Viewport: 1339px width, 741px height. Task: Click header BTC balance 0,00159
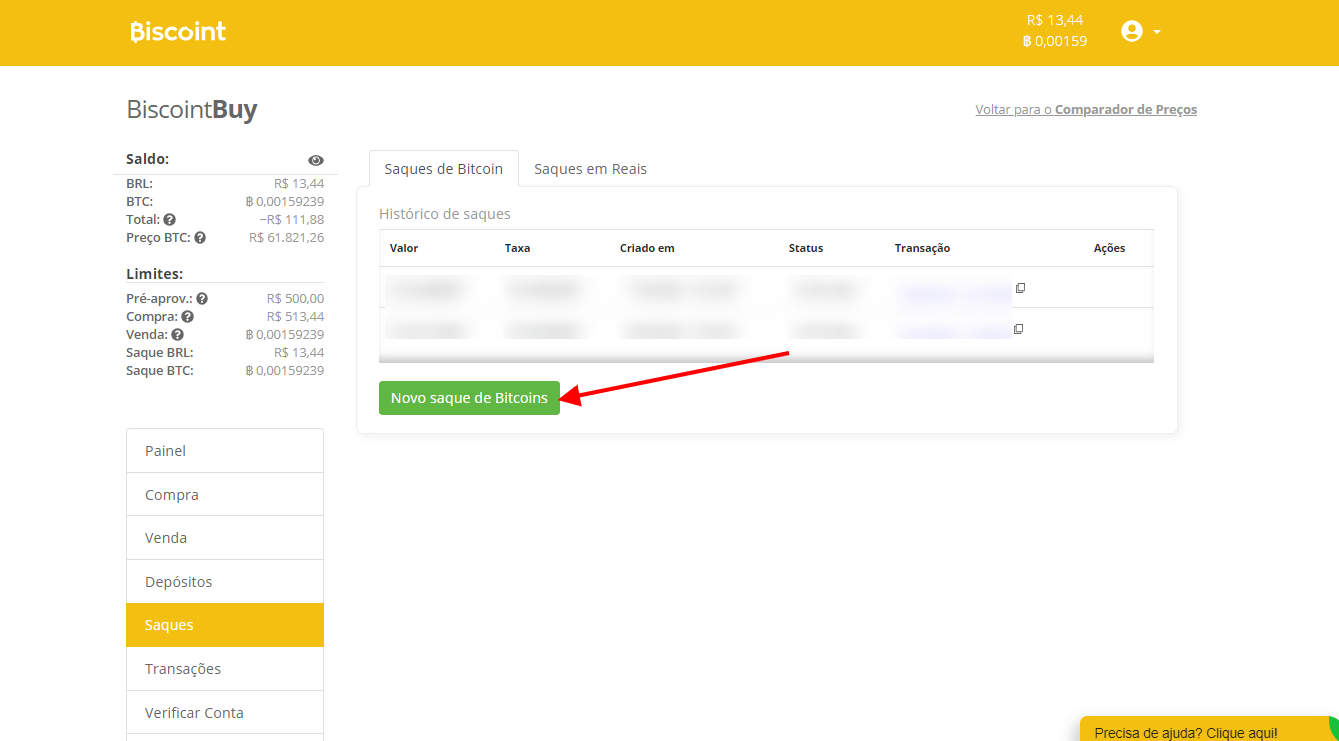tap(1055, 42)
